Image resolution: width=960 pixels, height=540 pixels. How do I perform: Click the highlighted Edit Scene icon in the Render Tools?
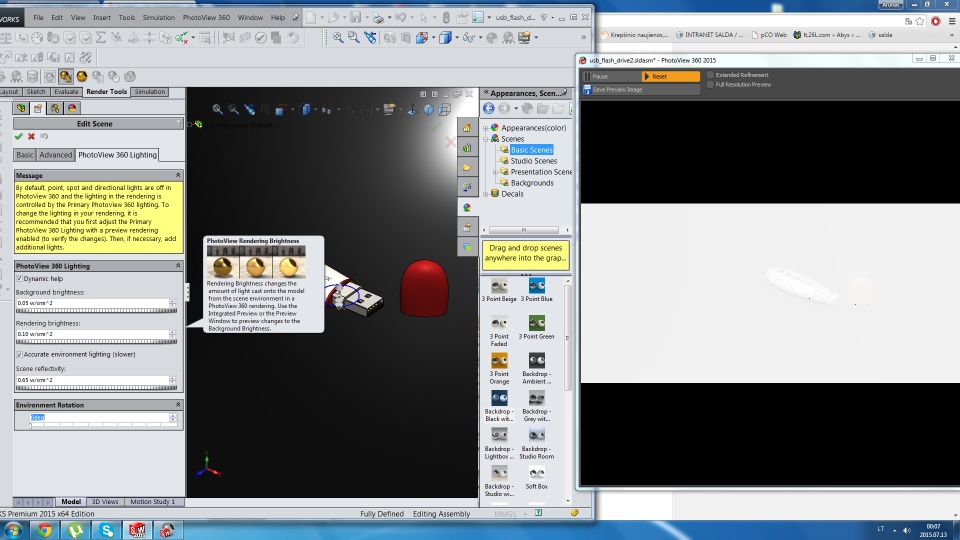click(x=66, y=77)
